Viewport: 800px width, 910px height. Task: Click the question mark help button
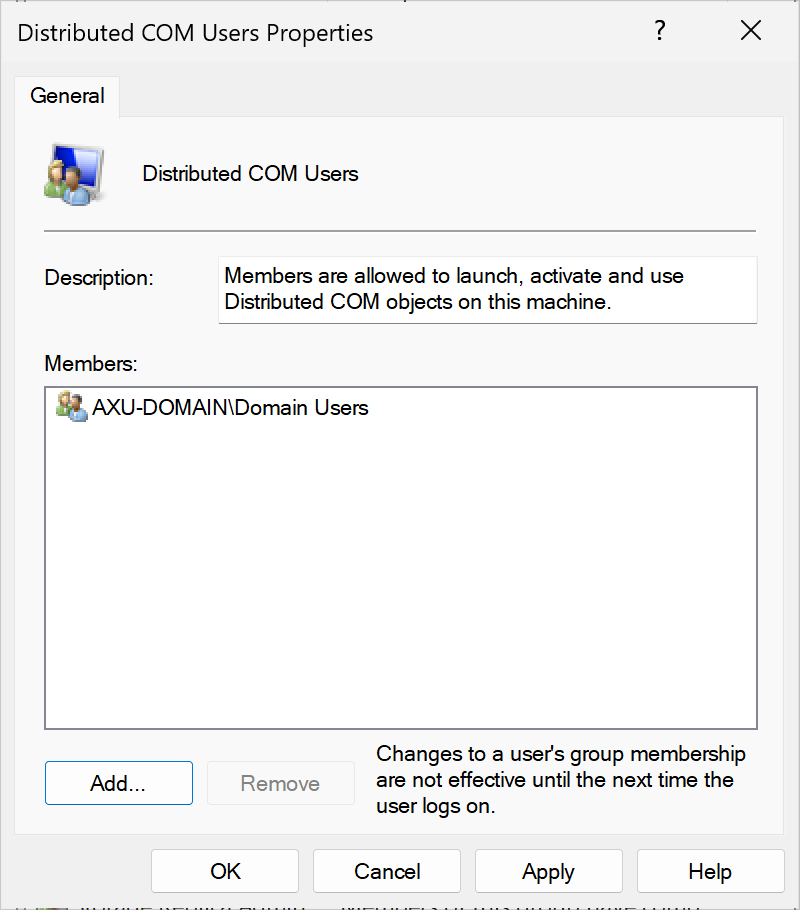tap(660, 32)
